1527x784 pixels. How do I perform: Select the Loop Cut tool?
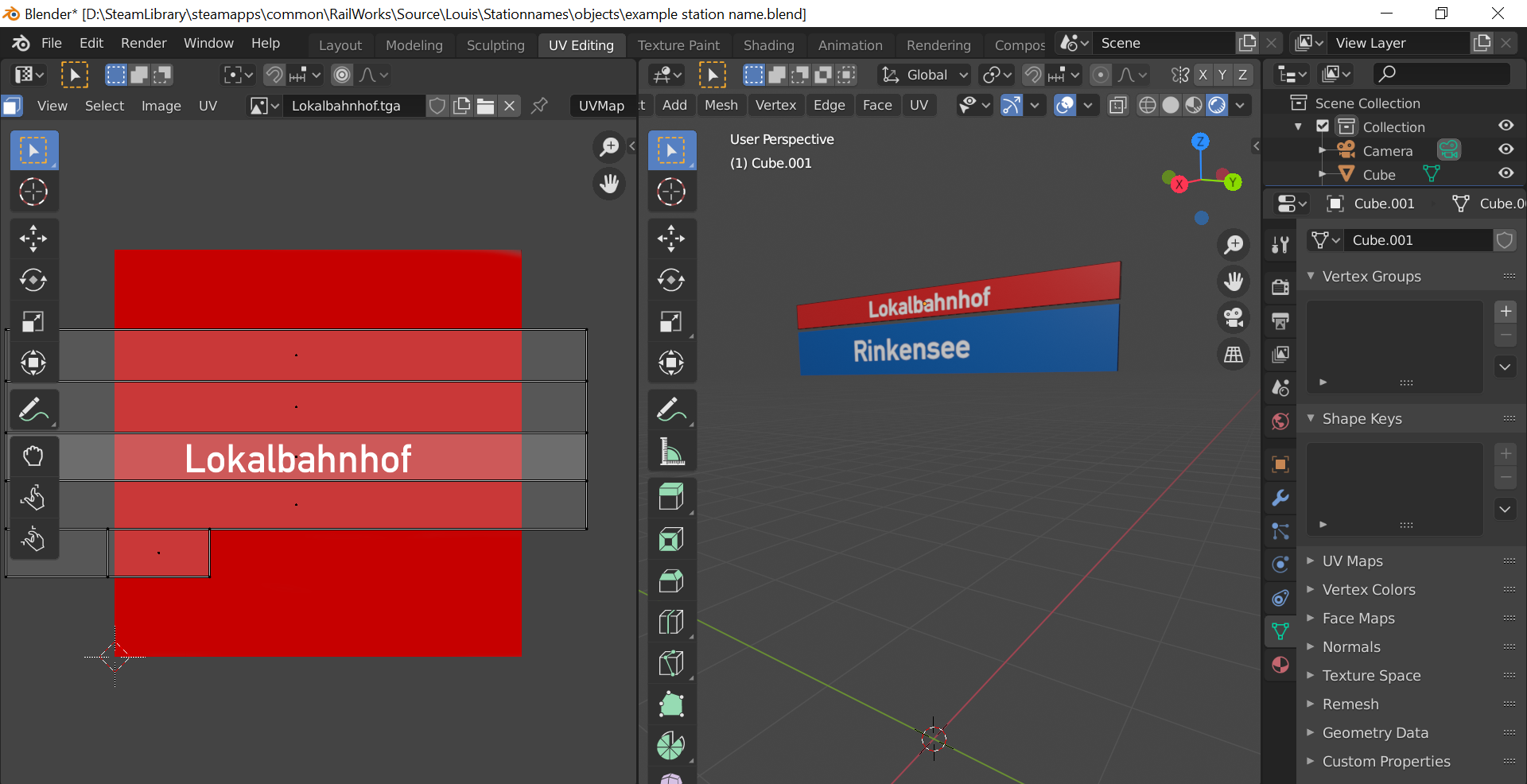[x=671, y=622]
